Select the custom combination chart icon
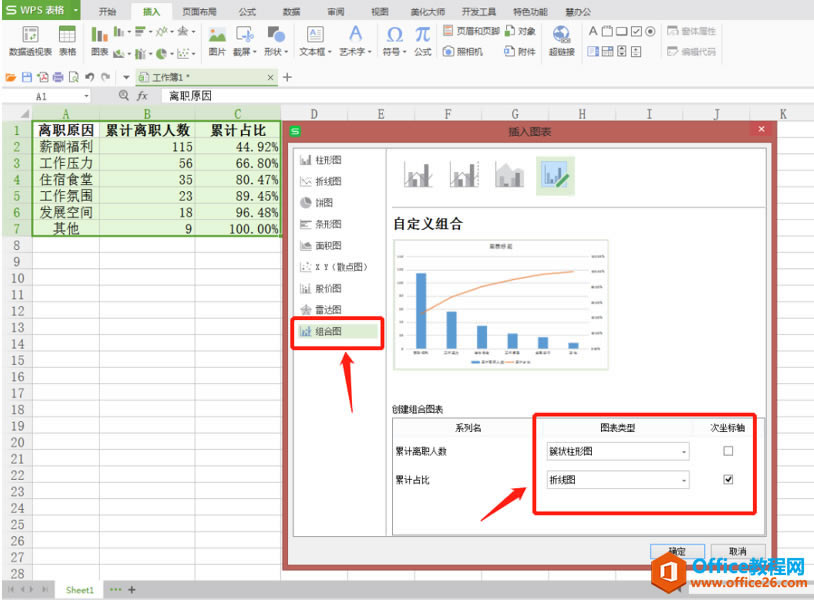814x600 pixels. click(555, 174)
